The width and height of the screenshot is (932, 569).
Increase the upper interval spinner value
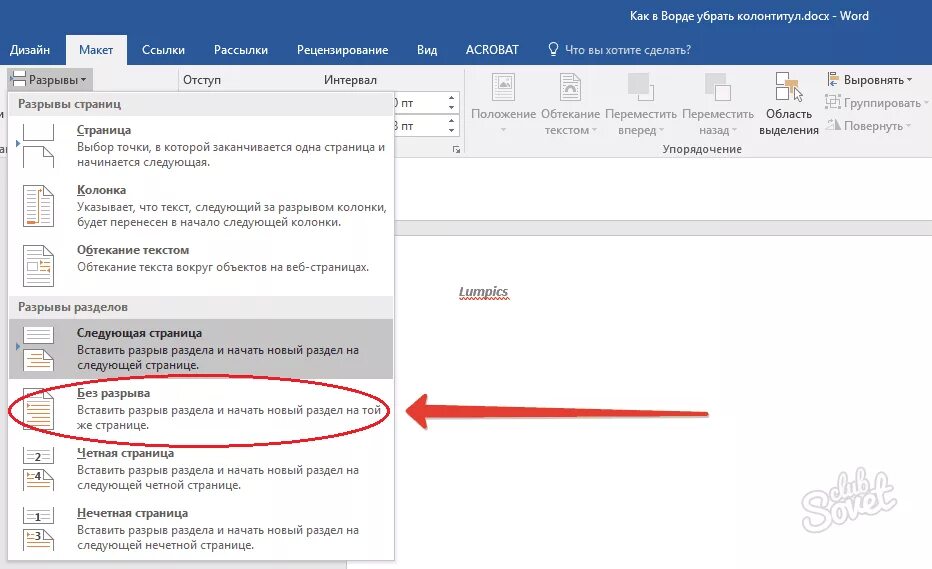click(x=452, y=98)
